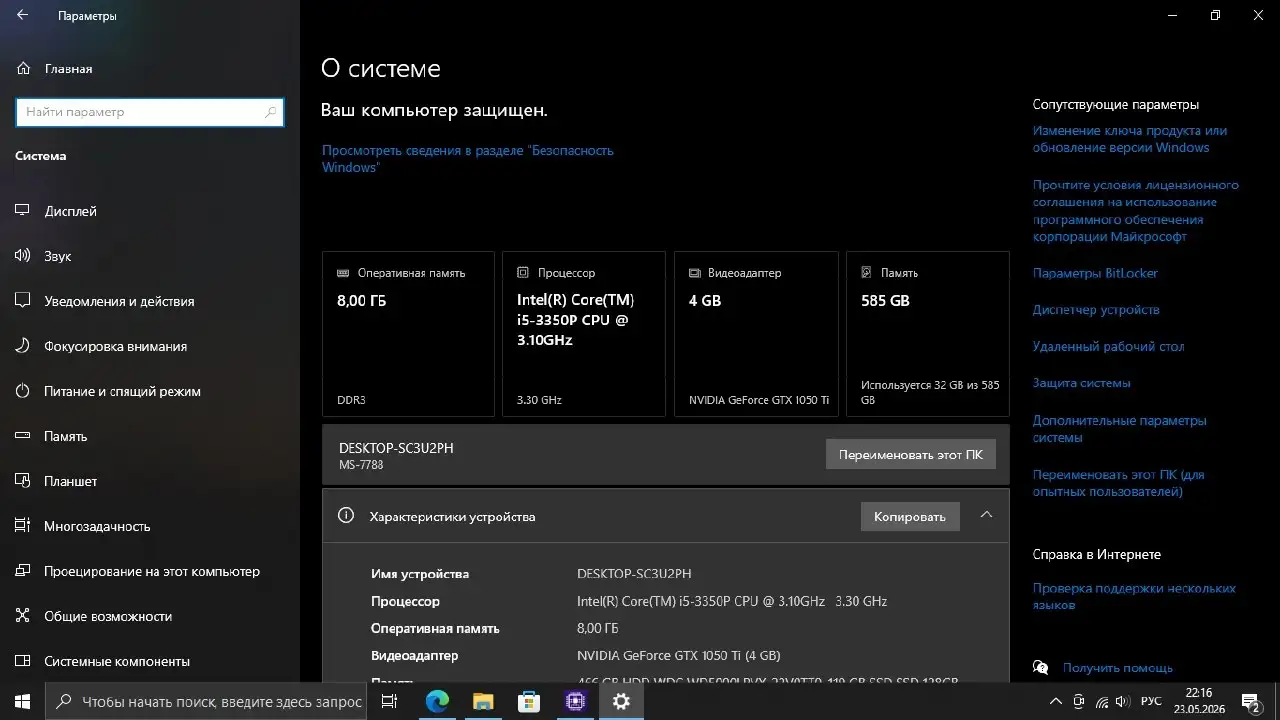Open Общие возможности in the sidebar
Screen dimensions: 1280x720
click(150, 616)
